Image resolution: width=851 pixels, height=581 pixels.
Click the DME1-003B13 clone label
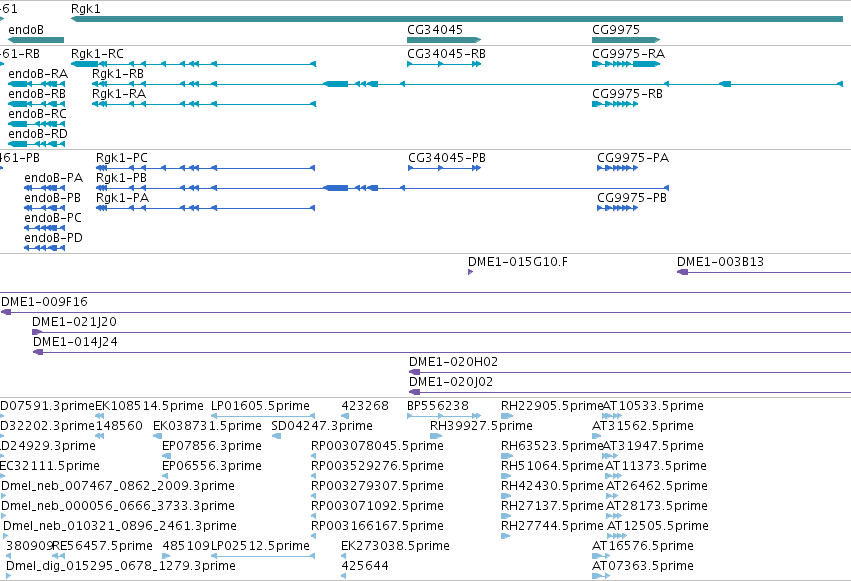tap(720, 262)
